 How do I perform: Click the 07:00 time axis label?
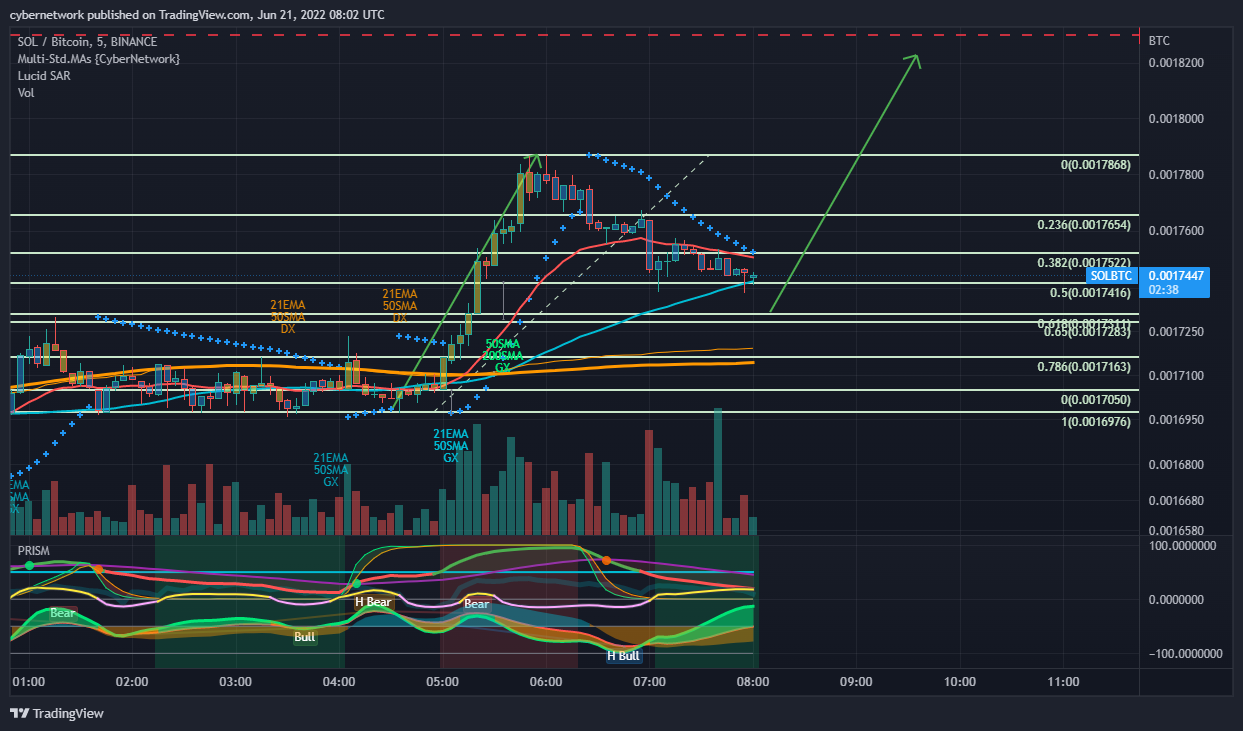[x=650, y=682]
